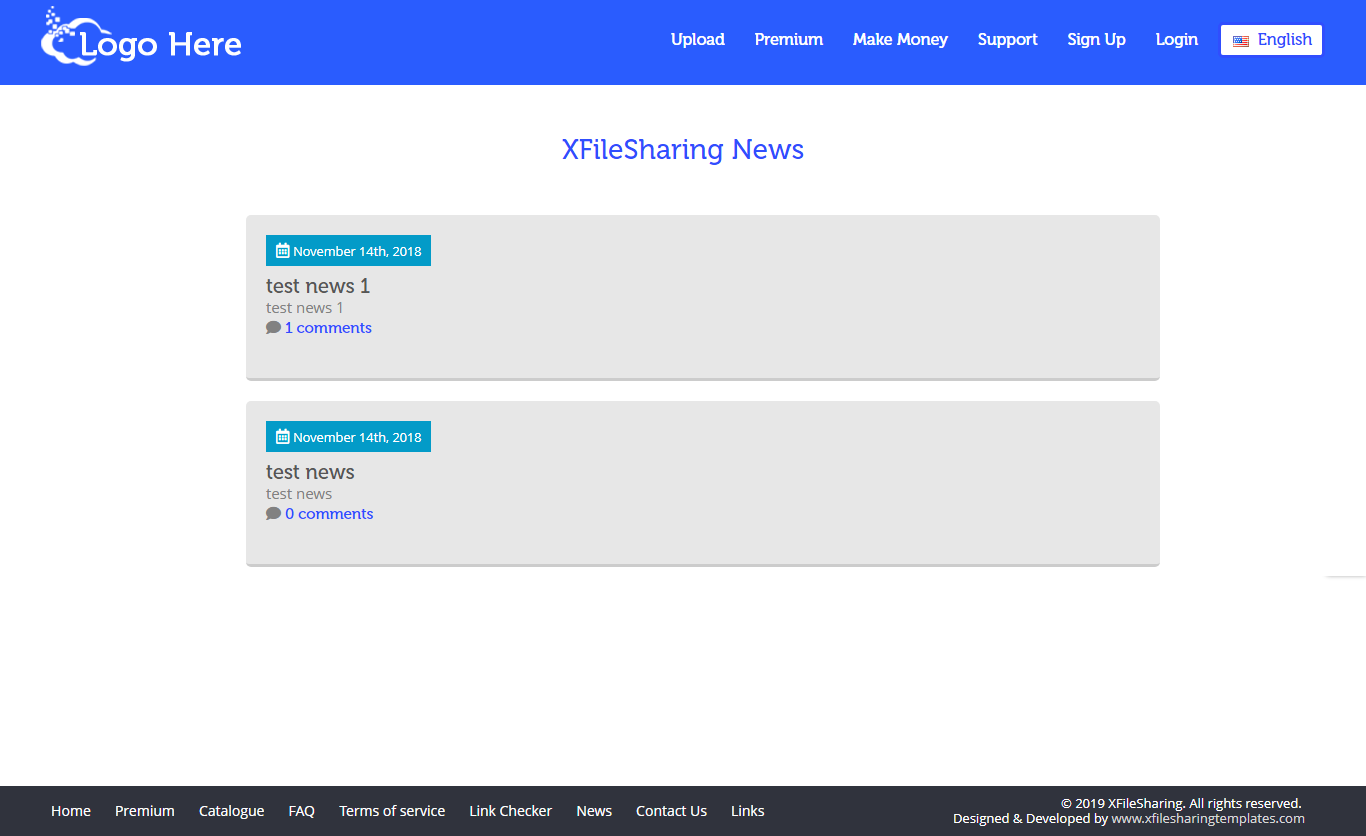
Task: Click News in the footer navigation
Action: coord(594,811)
